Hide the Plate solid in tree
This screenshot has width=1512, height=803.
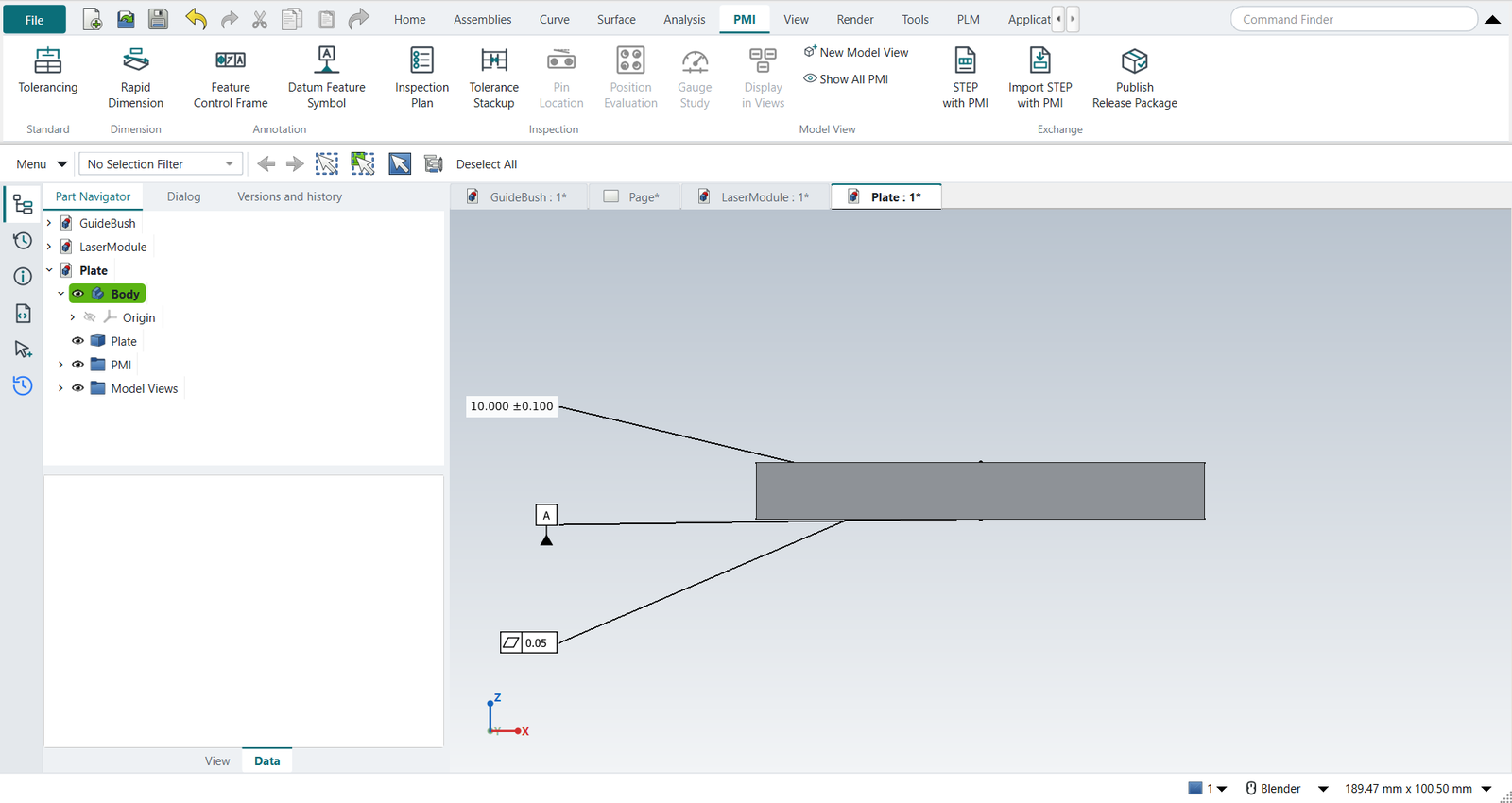tap(78, 341)
